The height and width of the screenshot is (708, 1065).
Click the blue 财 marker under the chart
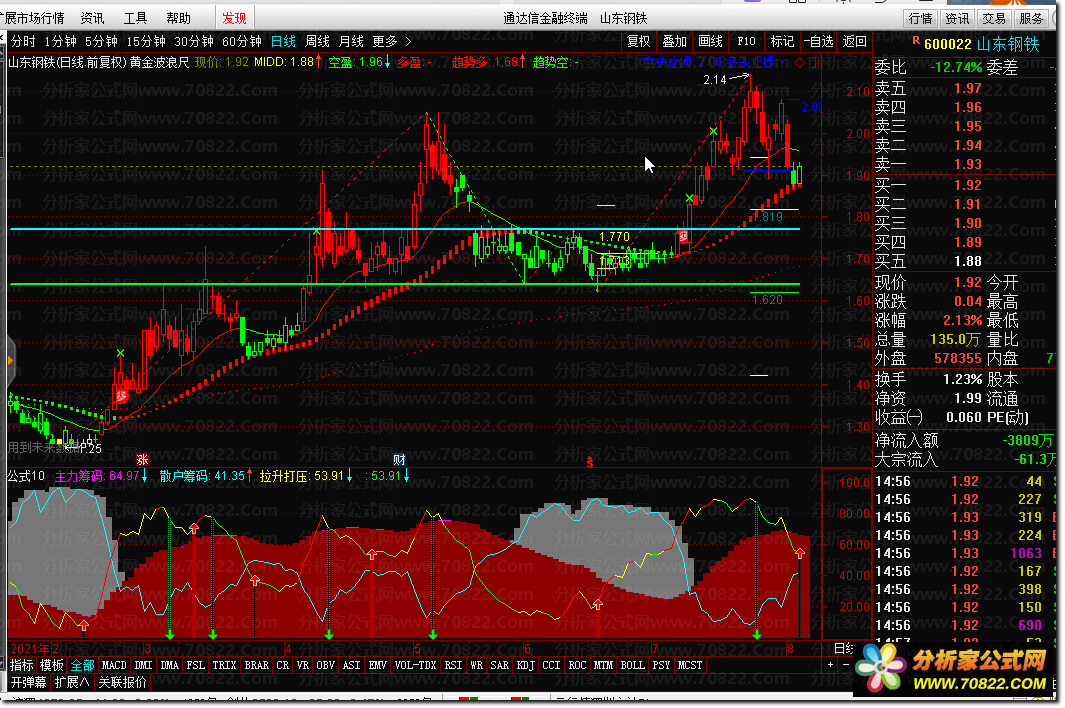tap(399, 460)
